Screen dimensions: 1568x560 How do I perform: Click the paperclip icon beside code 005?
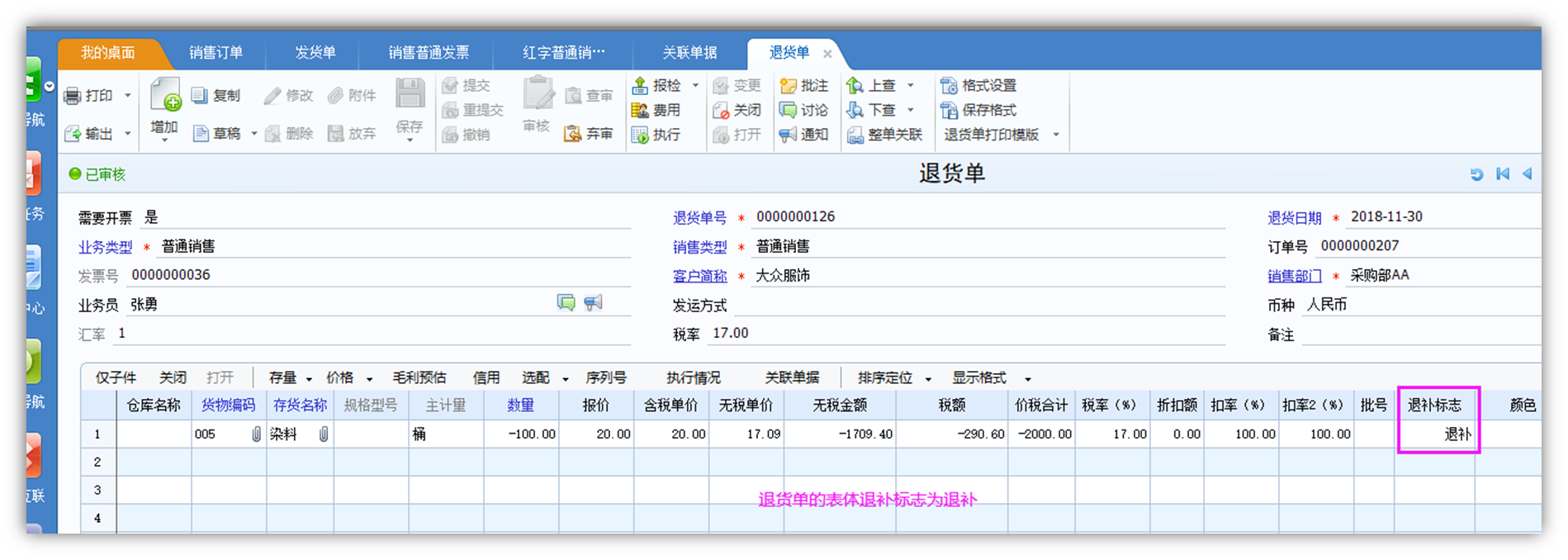tap(256, 434)
